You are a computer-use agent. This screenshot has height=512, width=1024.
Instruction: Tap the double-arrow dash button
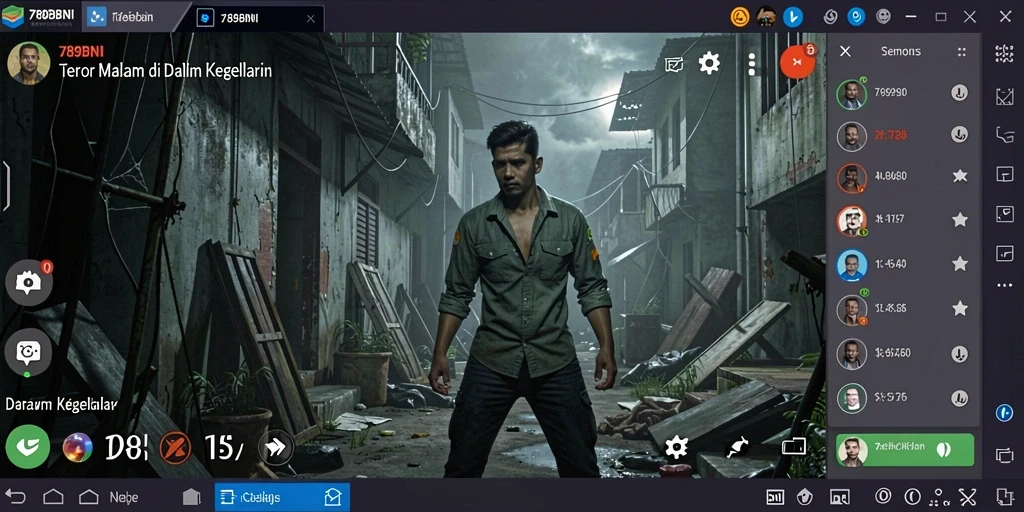click(276, 447)
